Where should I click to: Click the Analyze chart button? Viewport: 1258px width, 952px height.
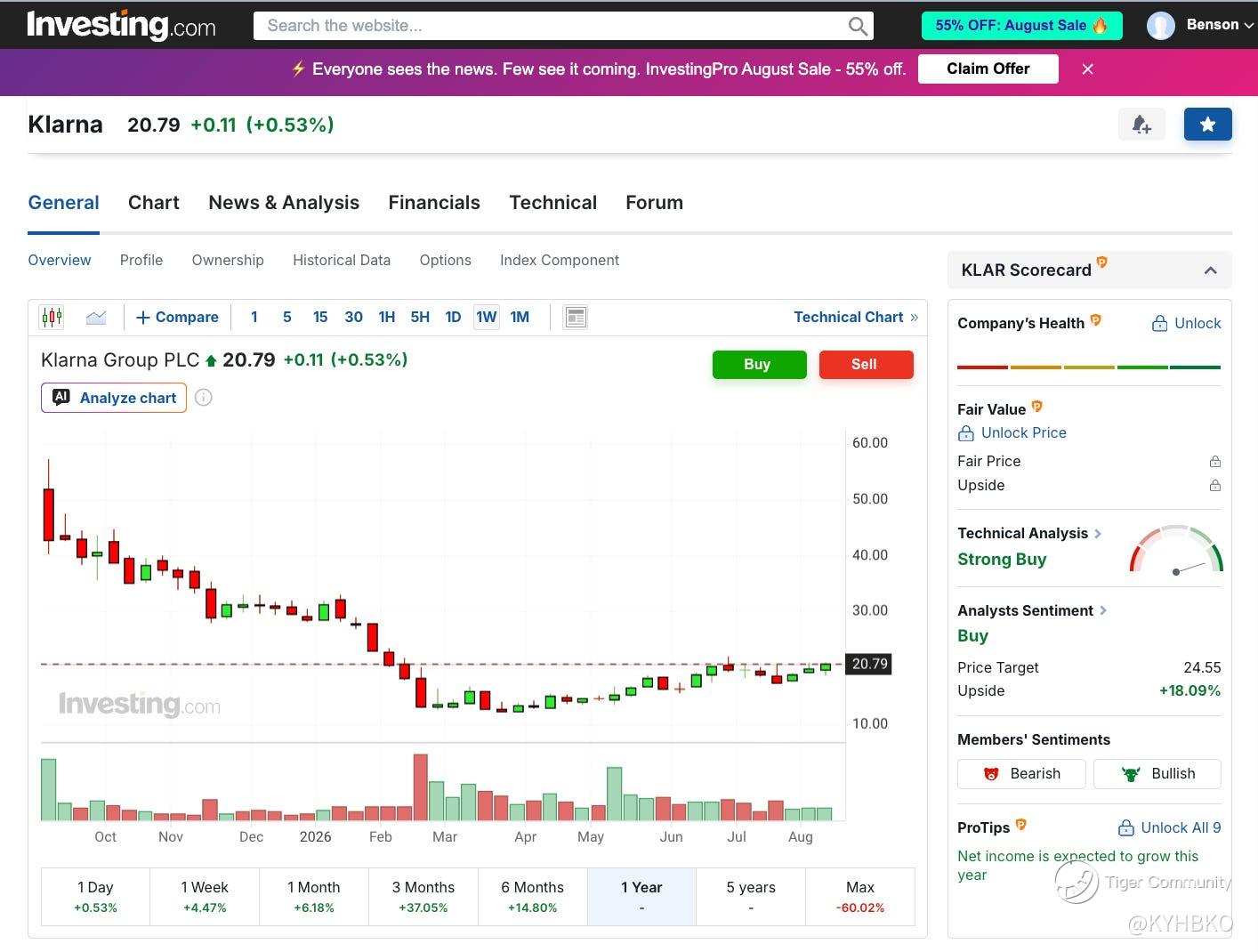pos(114,398)
